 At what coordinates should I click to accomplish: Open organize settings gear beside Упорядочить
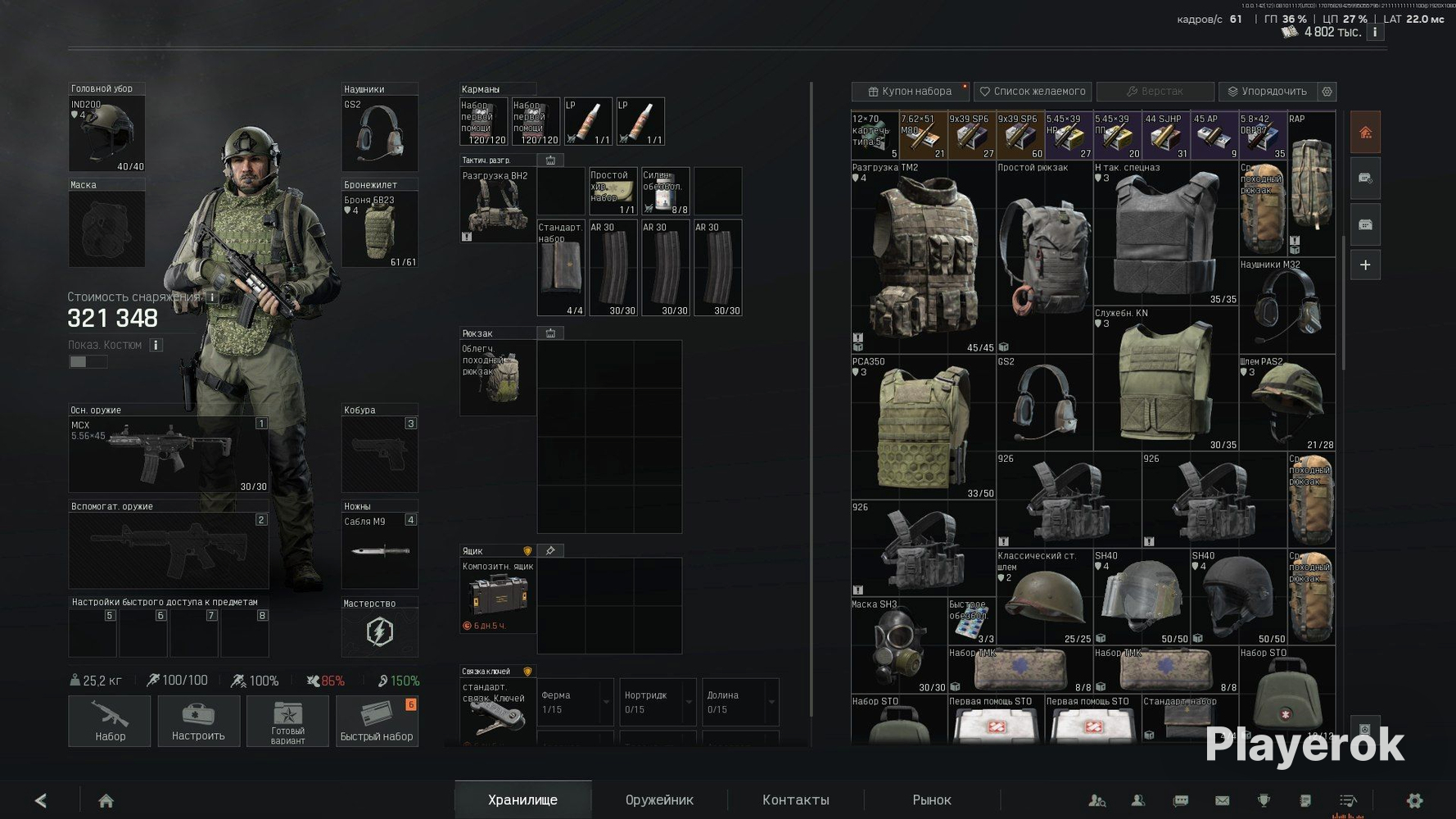tap(1327, 92)
